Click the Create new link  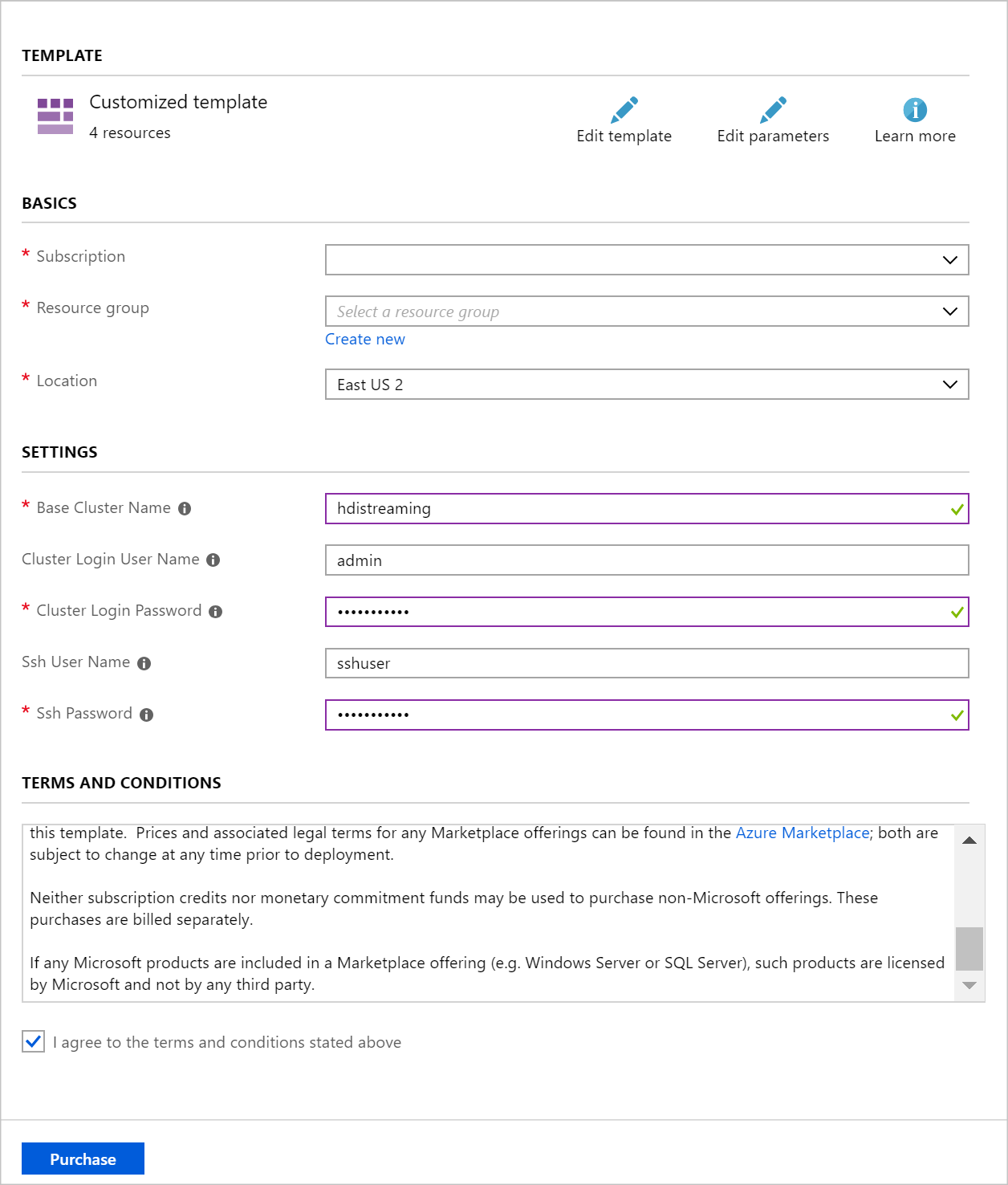tap(365, 340)
